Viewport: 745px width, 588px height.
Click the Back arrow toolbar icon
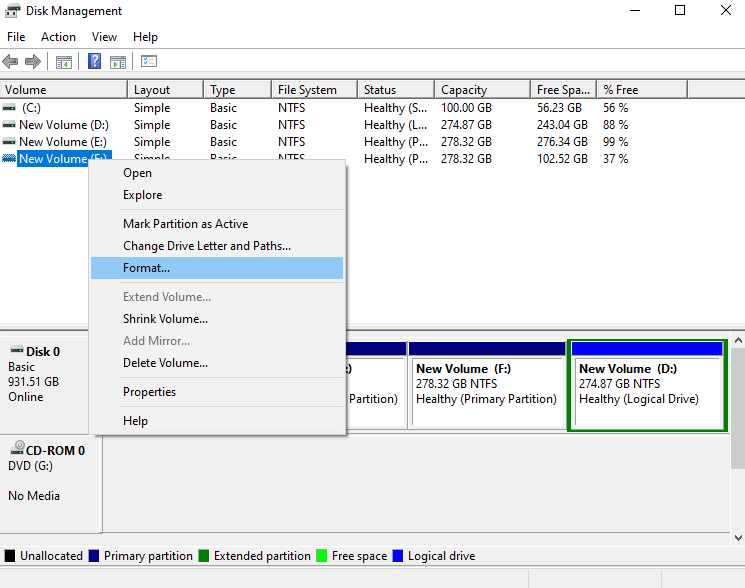(10, 61)
